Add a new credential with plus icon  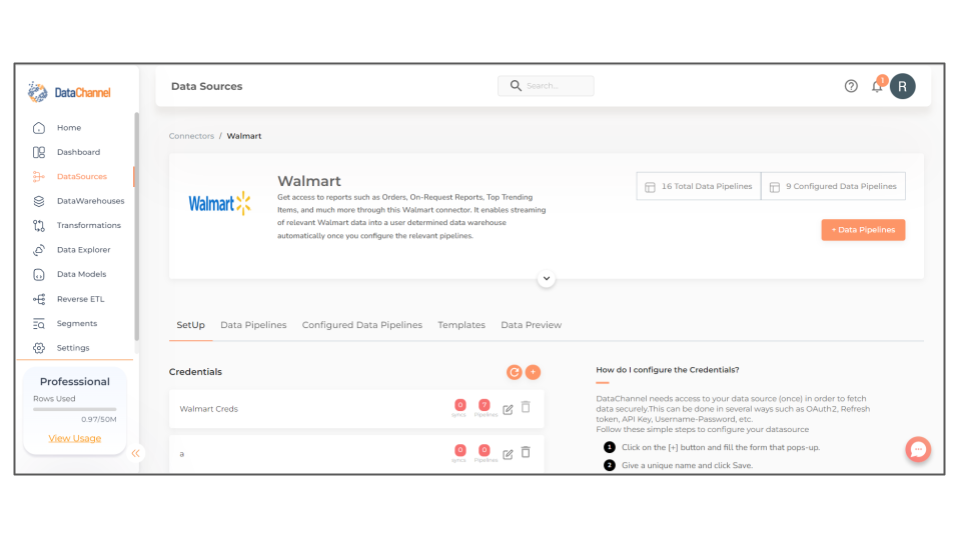coord(533,372)
